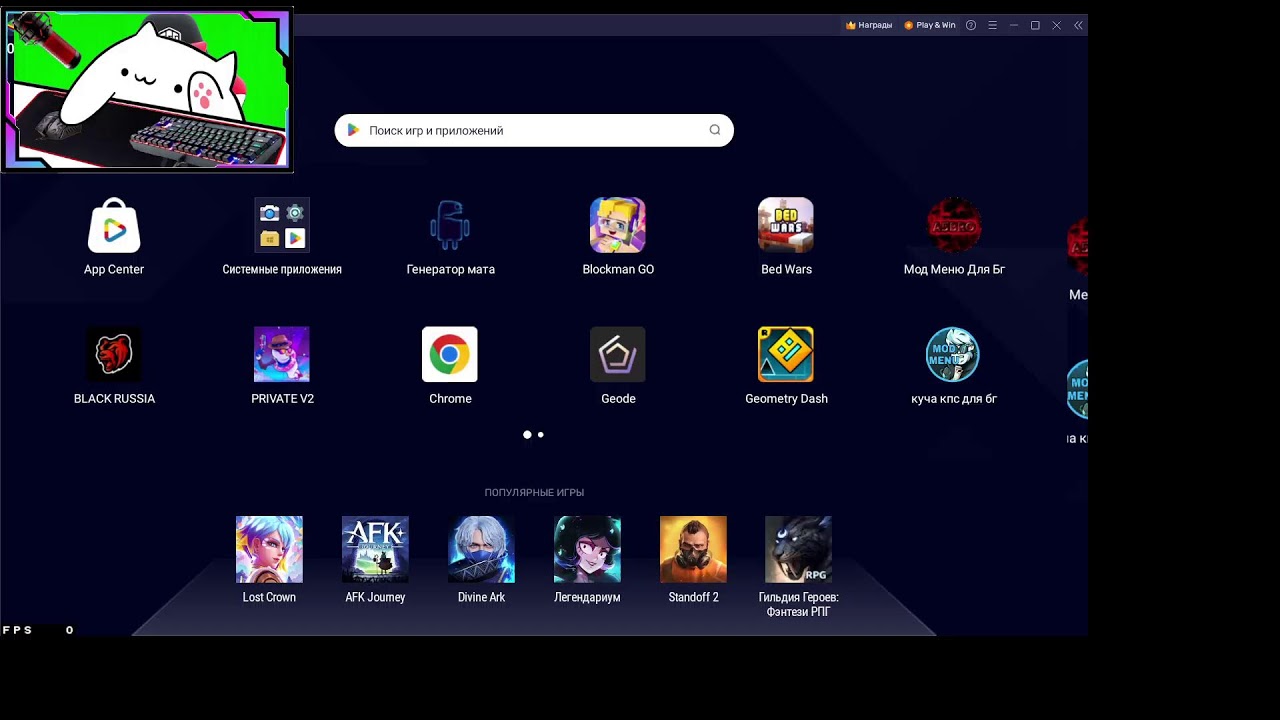Screen dimensions: 1280x720
Task: Open the hamburger menu in title bar
Action: 992,25
